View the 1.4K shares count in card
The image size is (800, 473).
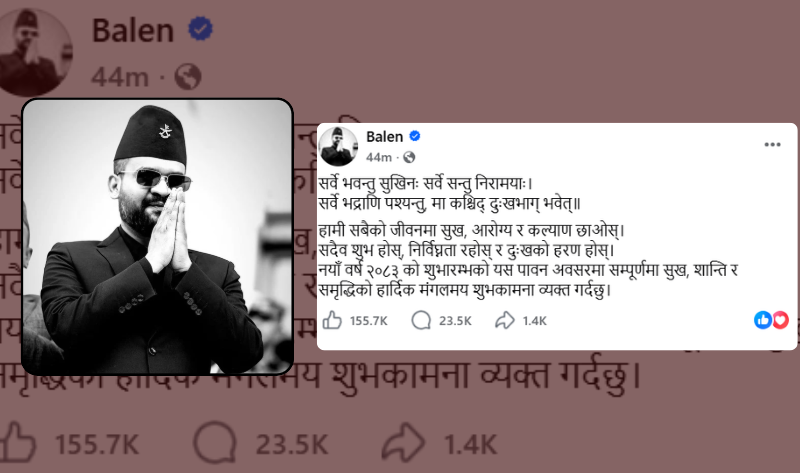point(534,321)
